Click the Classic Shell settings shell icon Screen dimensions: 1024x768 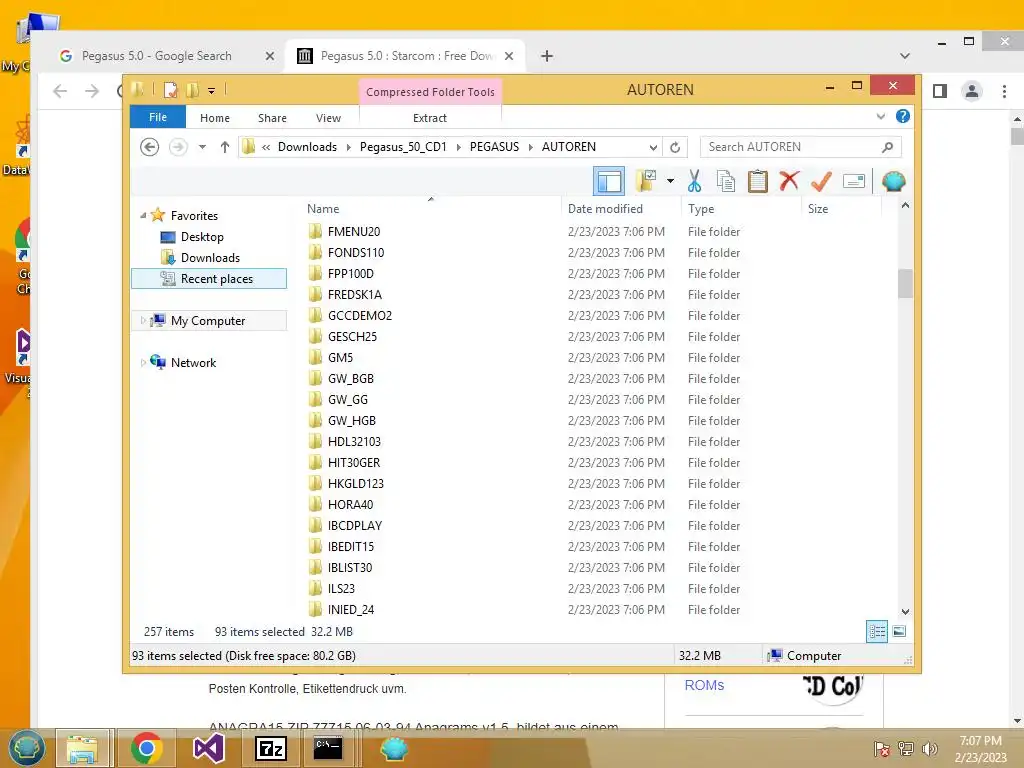(893, 181)
